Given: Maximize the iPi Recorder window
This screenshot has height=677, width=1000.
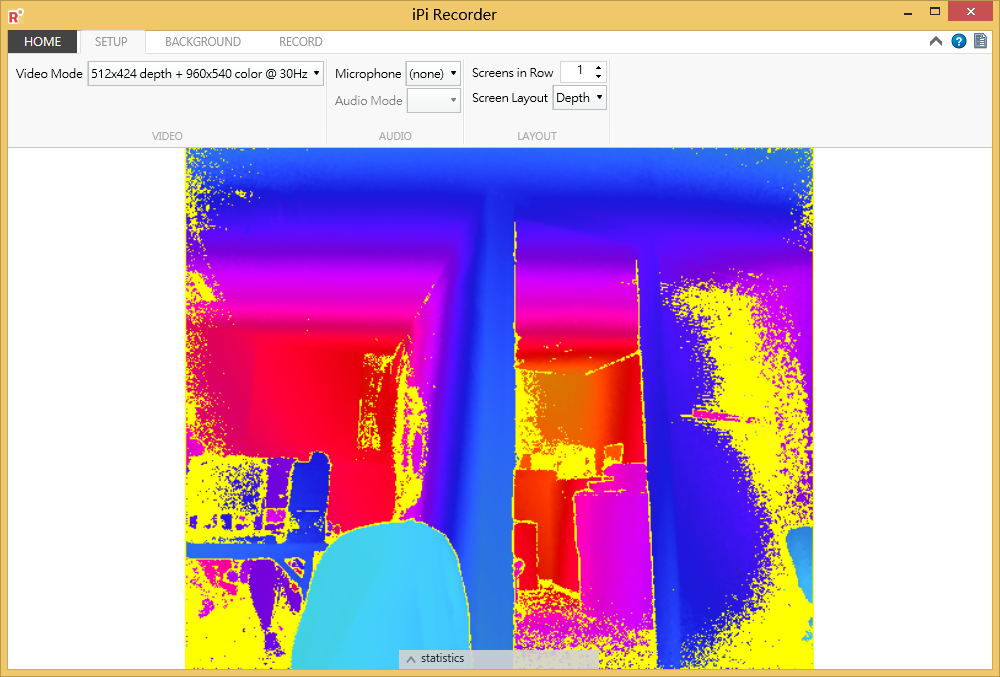Looking at the screenshot, I should pyautogui.click(x=935, y=12).
